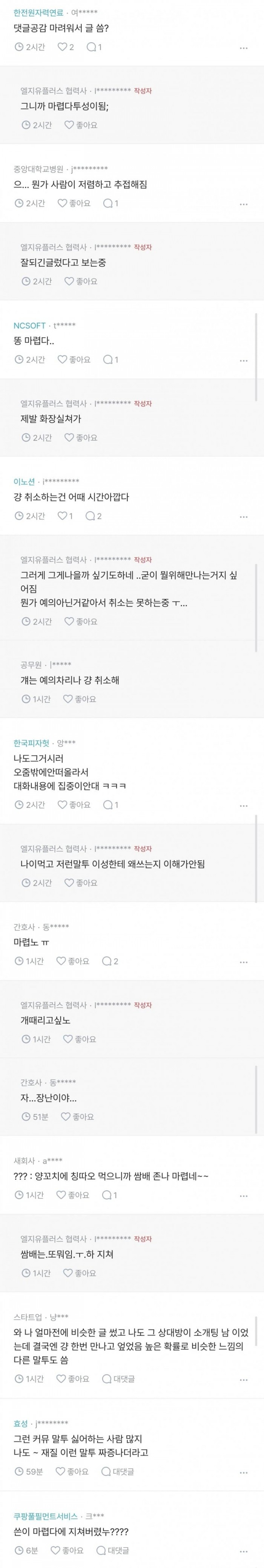Open more options for 중앙대학교병원 comment
The image size is (264, 1568).
243,205
